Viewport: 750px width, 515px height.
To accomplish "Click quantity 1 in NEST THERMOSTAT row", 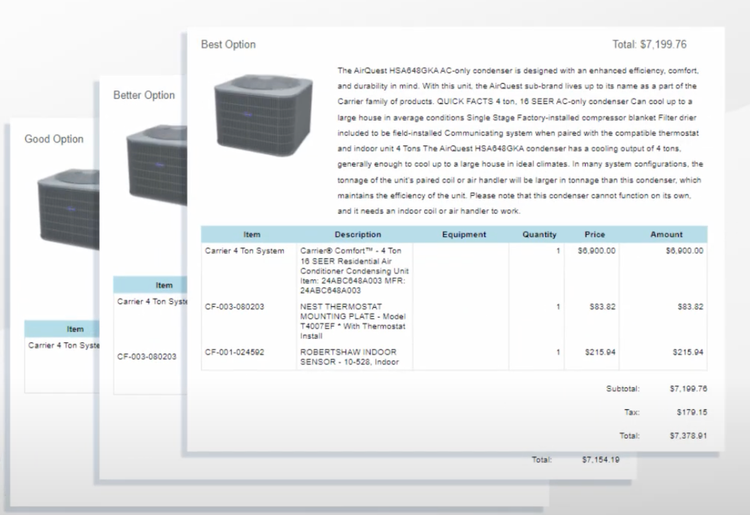I will 558,307.
